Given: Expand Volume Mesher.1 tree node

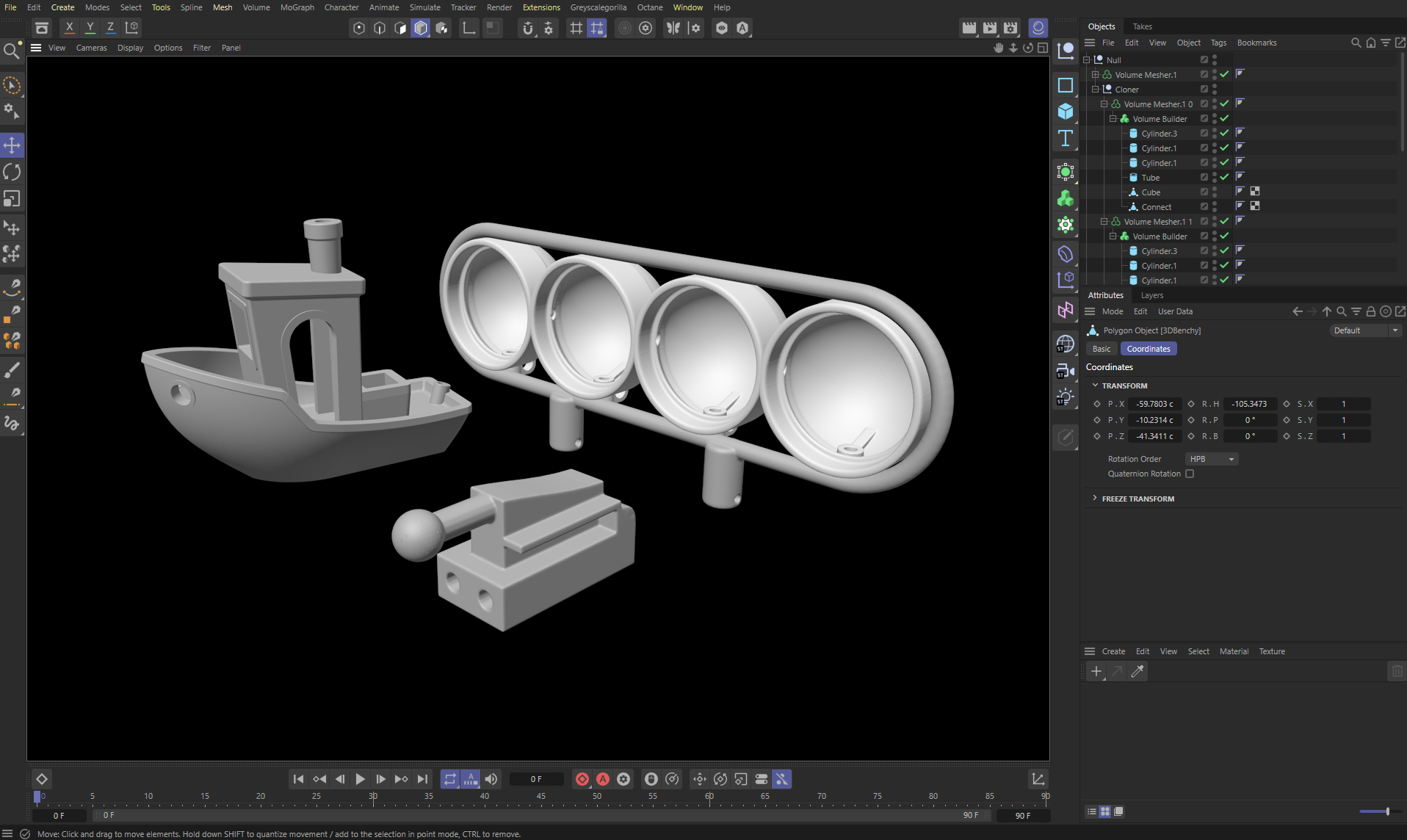Looking at the screenshot, I should [x=1096, y=74].
